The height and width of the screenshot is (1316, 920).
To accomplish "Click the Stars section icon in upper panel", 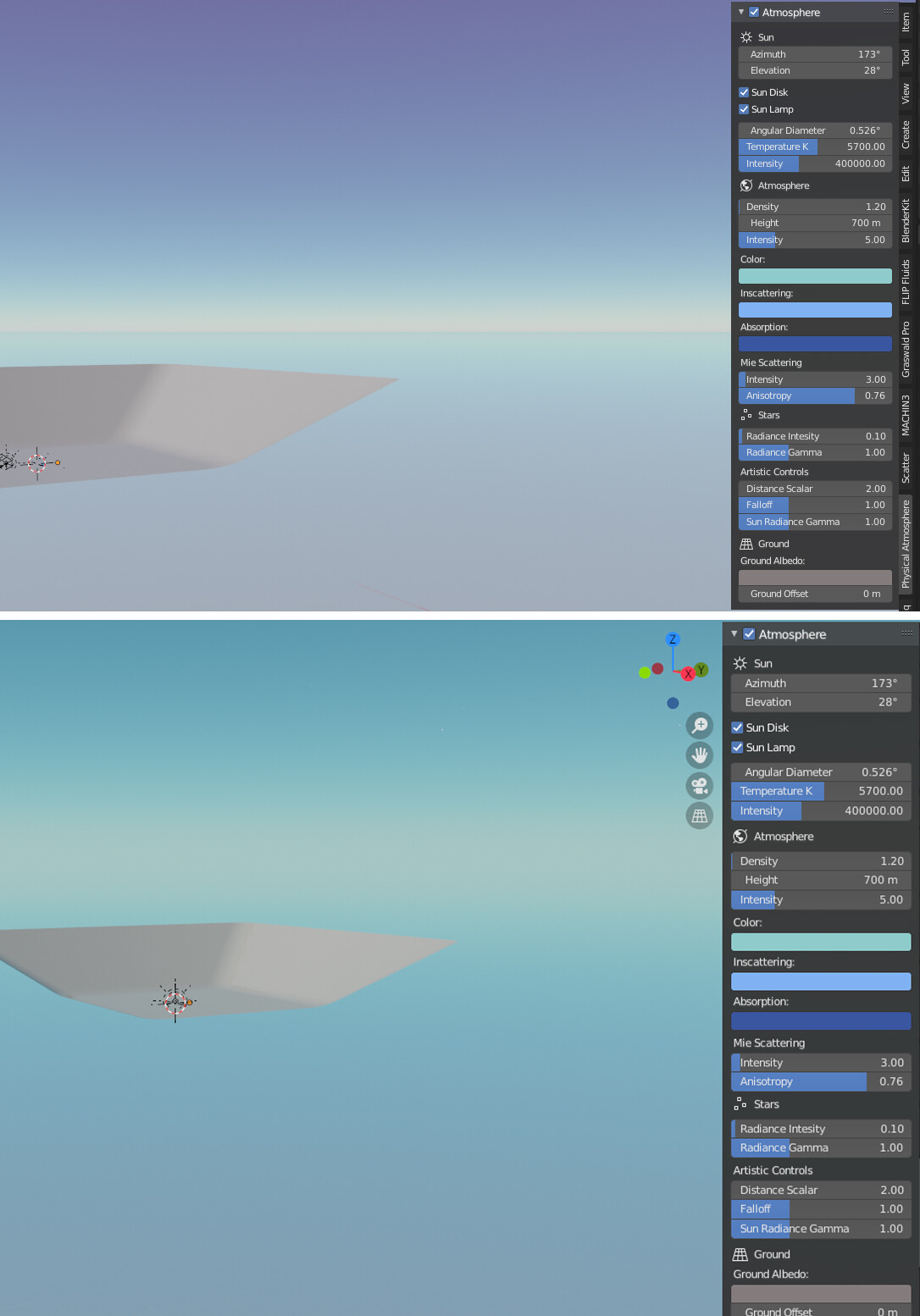I will click(x=746, y=415).
